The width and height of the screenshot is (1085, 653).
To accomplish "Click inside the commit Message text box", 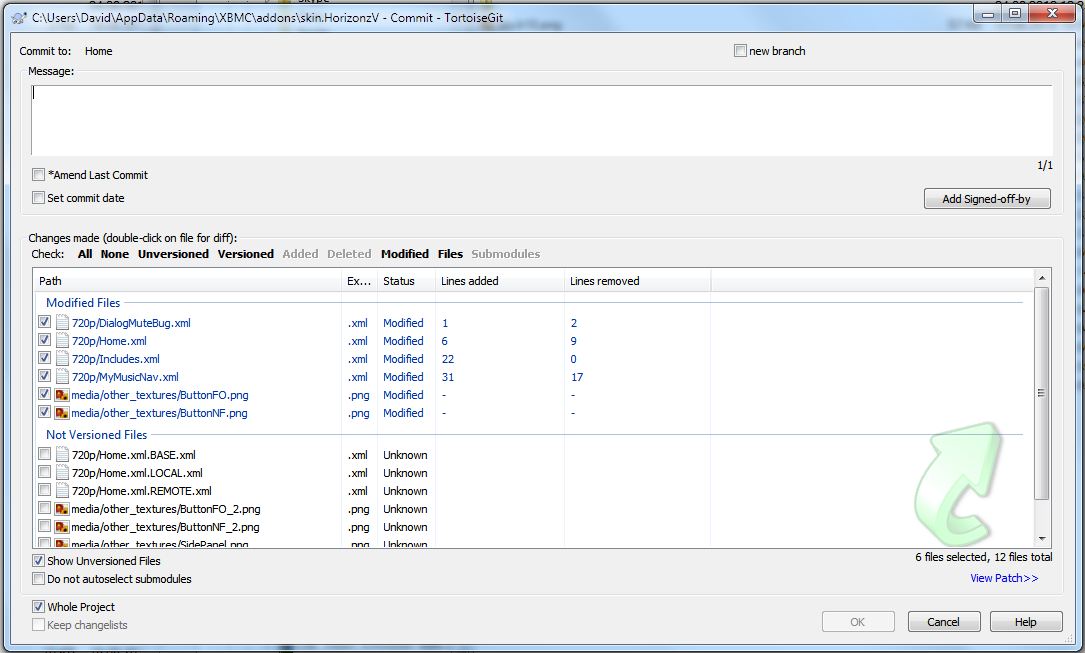I will [542, 120].
